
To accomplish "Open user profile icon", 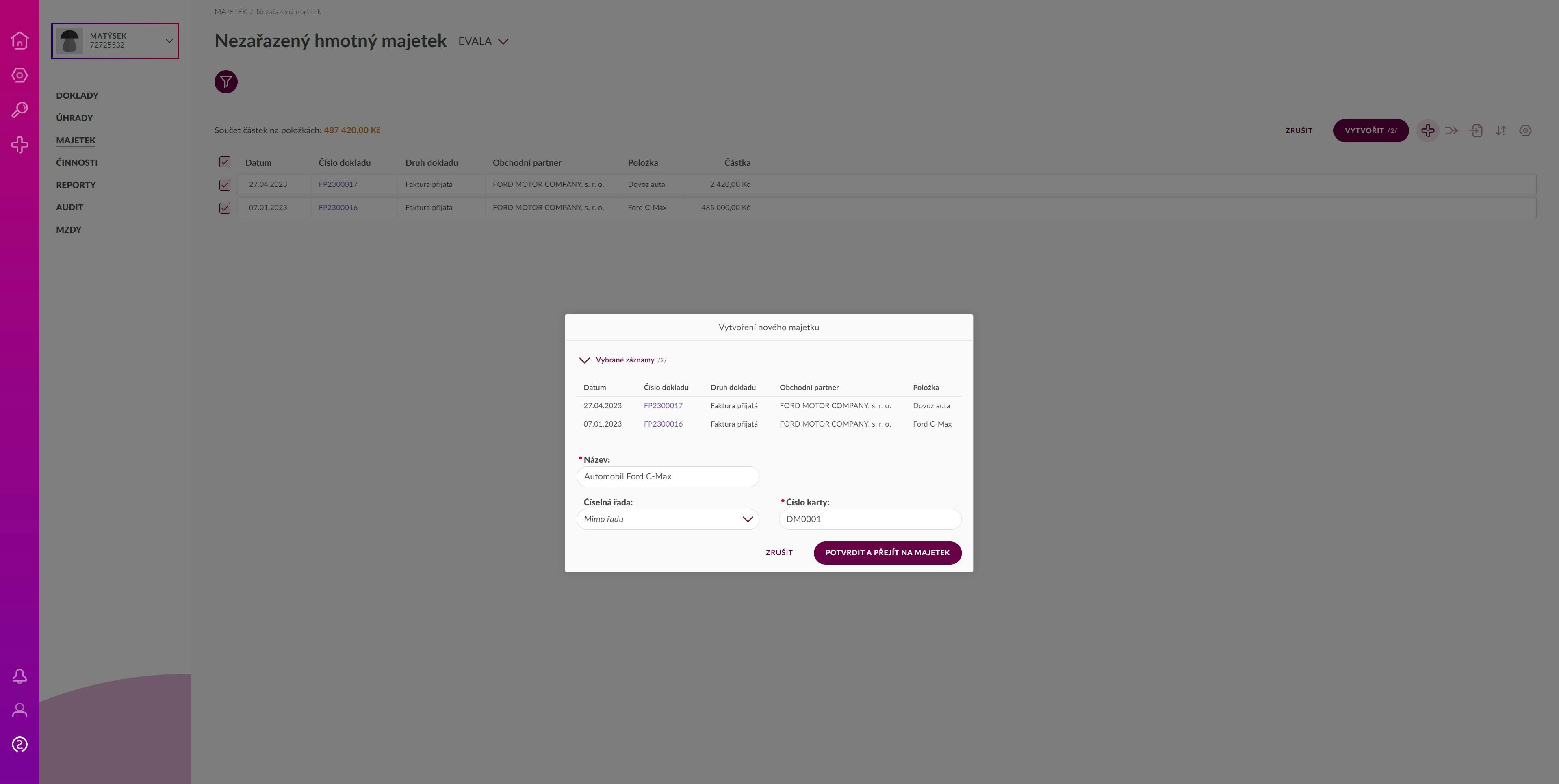I will 20,710.
